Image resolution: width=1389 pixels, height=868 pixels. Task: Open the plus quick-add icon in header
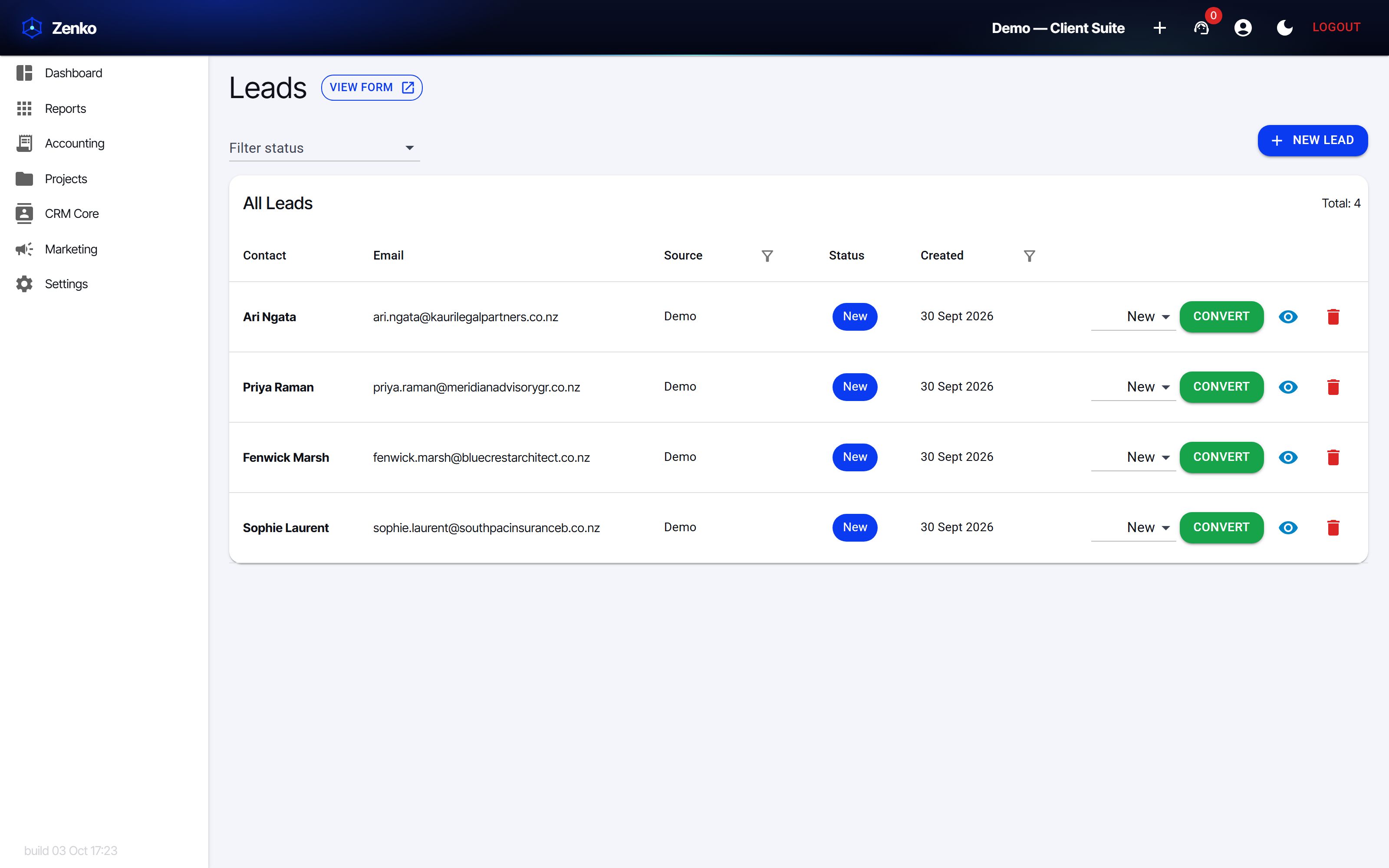point(1159,27)
